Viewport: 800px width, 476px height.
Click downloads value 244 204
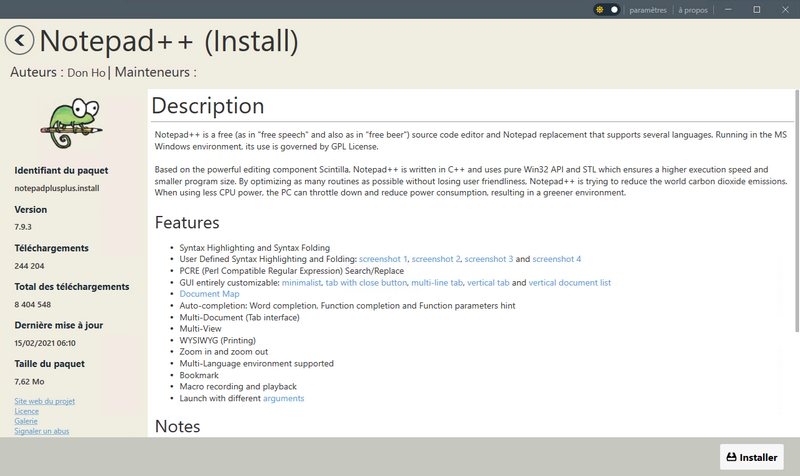(29, 266)
